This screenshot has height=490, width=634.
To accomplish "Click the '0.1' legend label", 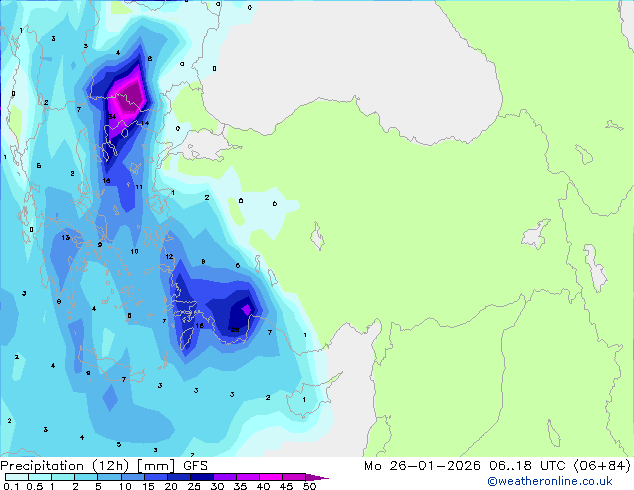I will click(11, 486).
